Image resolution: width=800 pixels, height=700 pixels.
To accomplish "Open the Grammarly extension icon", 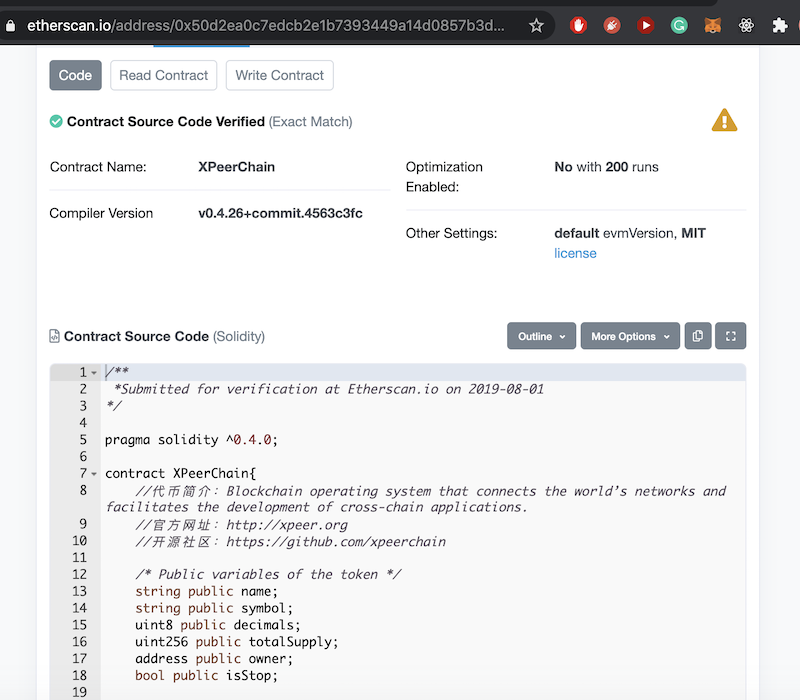I will click(679, 25).
